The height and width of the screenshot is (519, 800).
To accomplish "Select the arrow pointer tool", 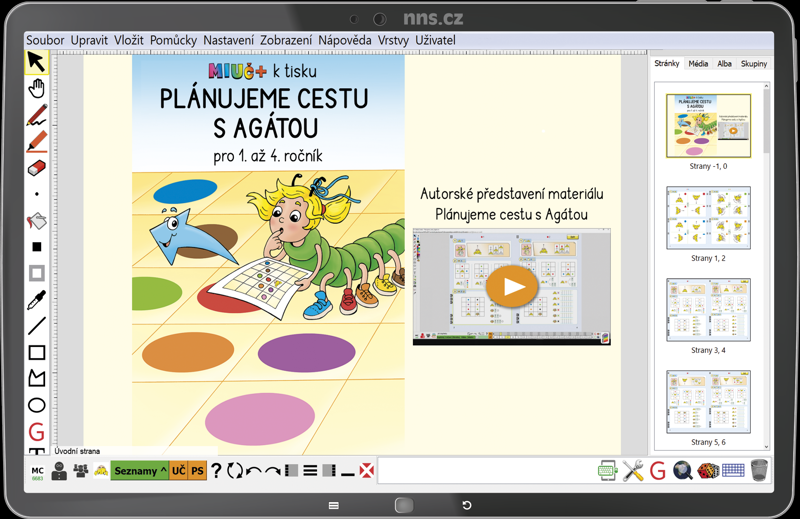I will [x=36, y=62].
